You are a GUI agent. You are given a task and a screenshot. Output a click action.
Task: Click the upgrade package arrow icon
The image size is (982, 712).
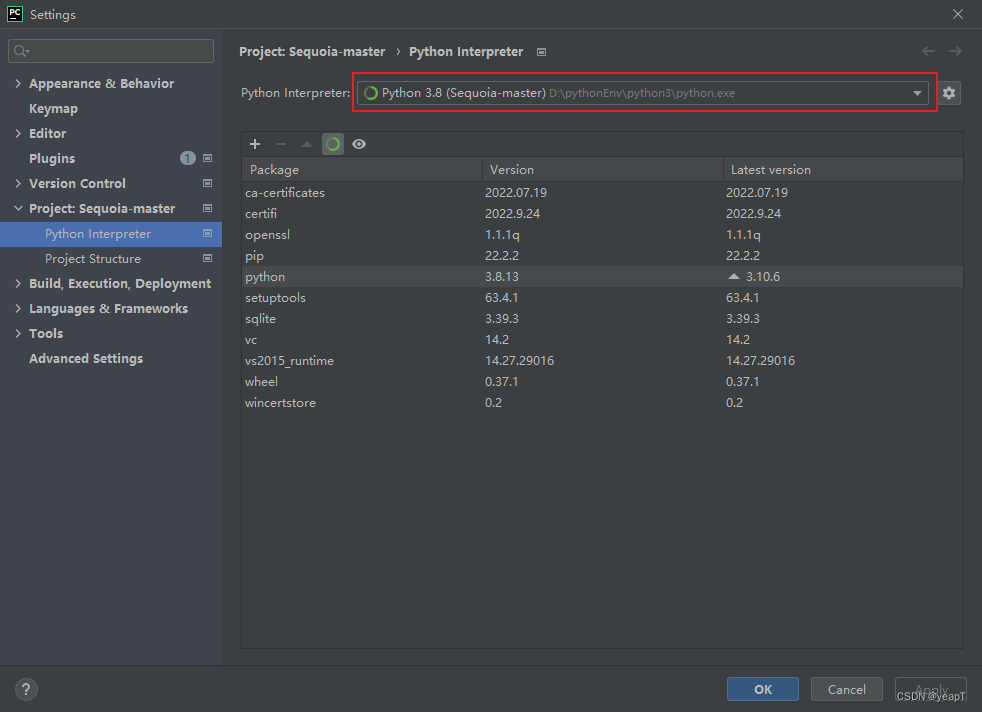[x=307, y=144]
